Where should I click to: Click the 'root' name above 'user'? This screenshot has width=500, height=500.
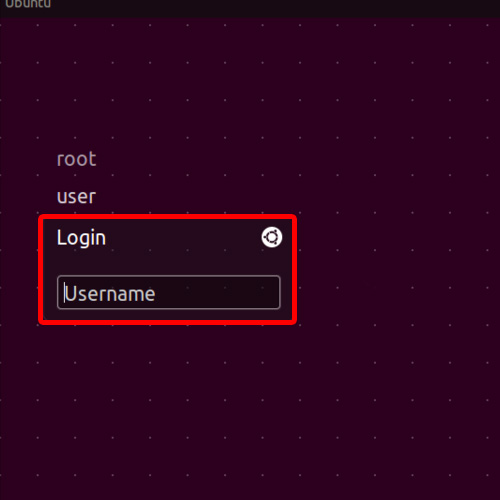(x=76, y=159)
